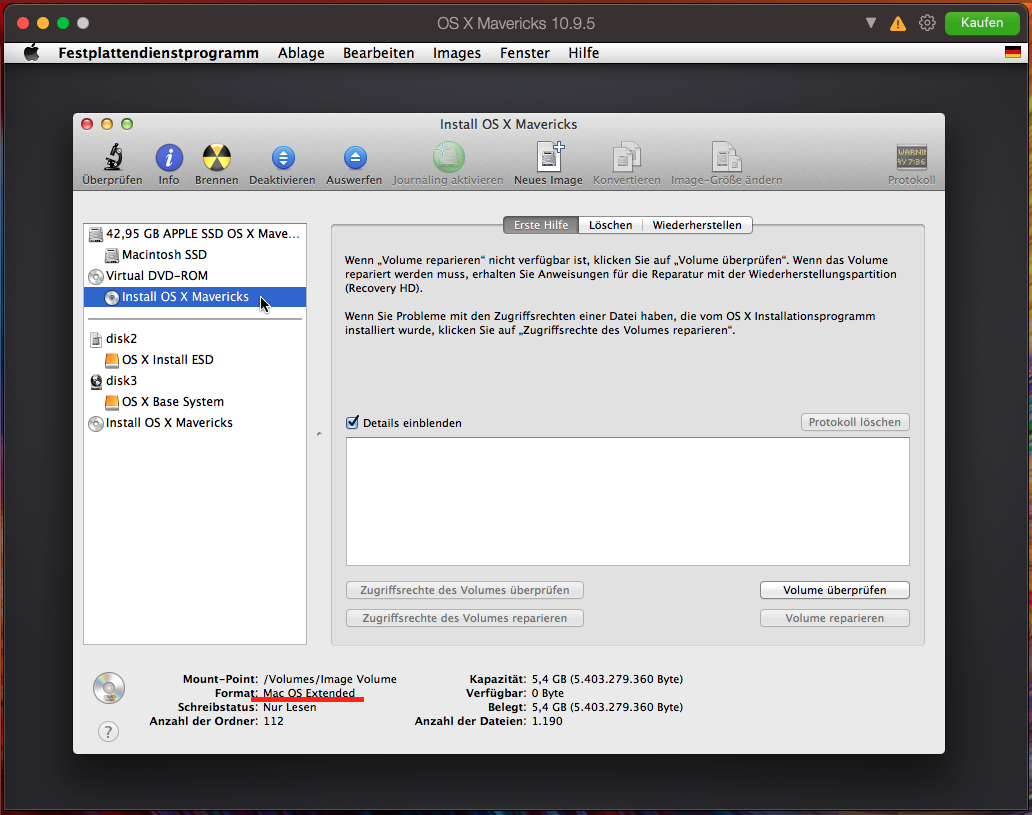Click the Konvertieren toolbar icon

pyautogui.click(x=627, y=157)
